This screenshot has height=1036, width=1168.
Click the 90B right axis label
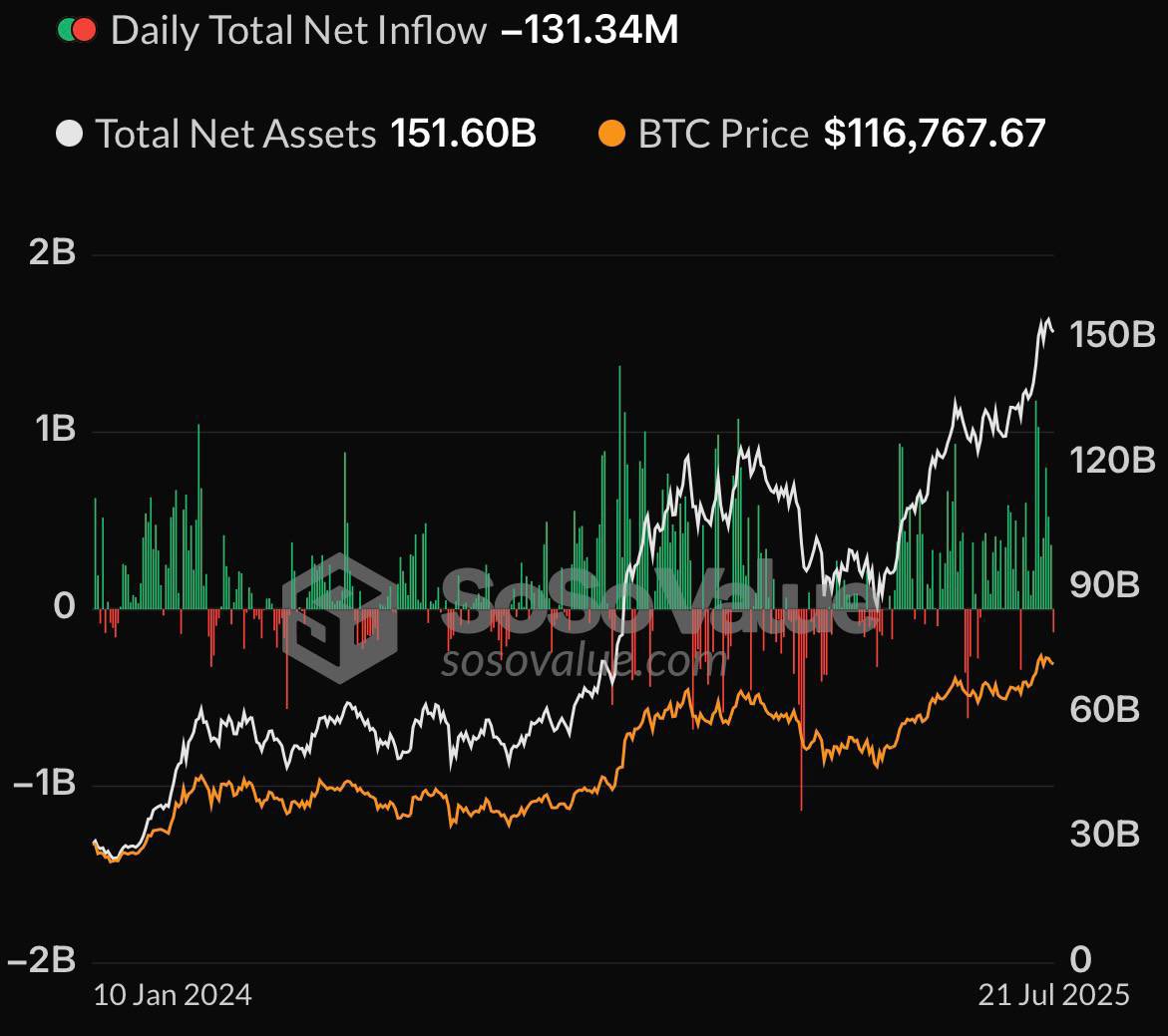(x=1105, y=585)
